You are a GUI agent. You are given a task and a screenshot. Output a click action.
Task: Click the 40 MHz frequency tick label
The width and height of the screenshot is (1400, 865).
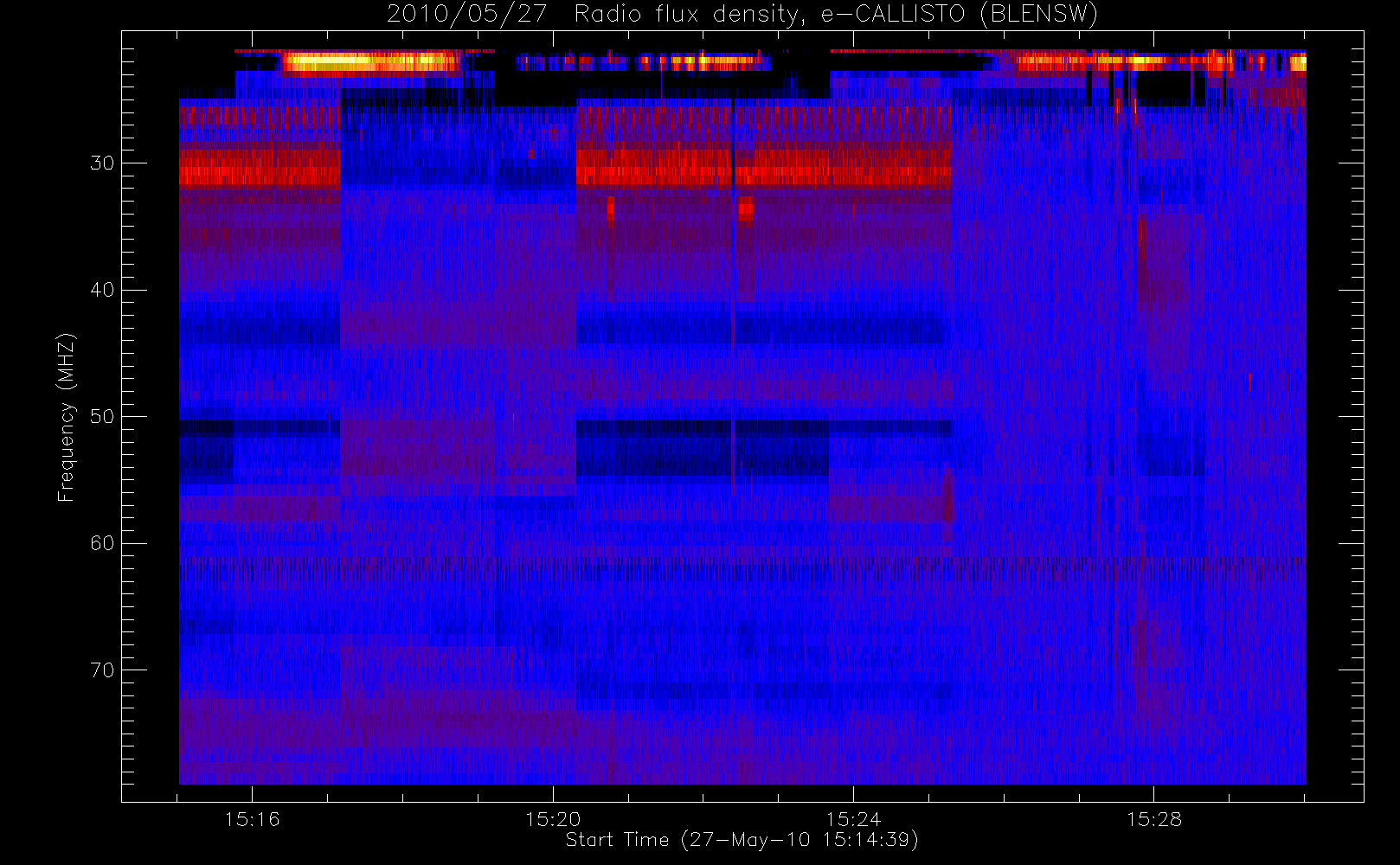pos(102,290)
